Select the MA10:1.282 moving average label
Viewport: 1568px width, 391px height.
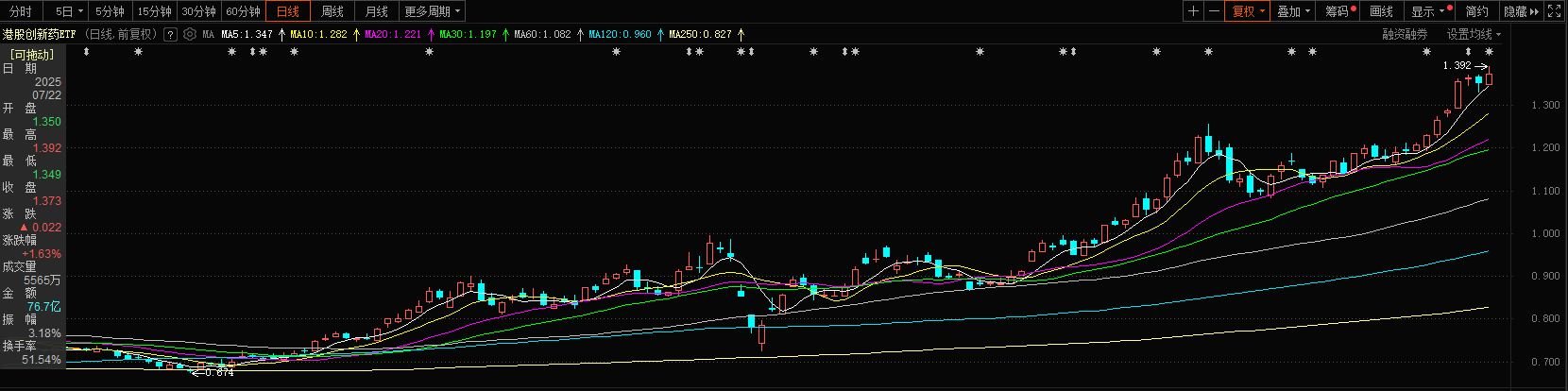318,34
